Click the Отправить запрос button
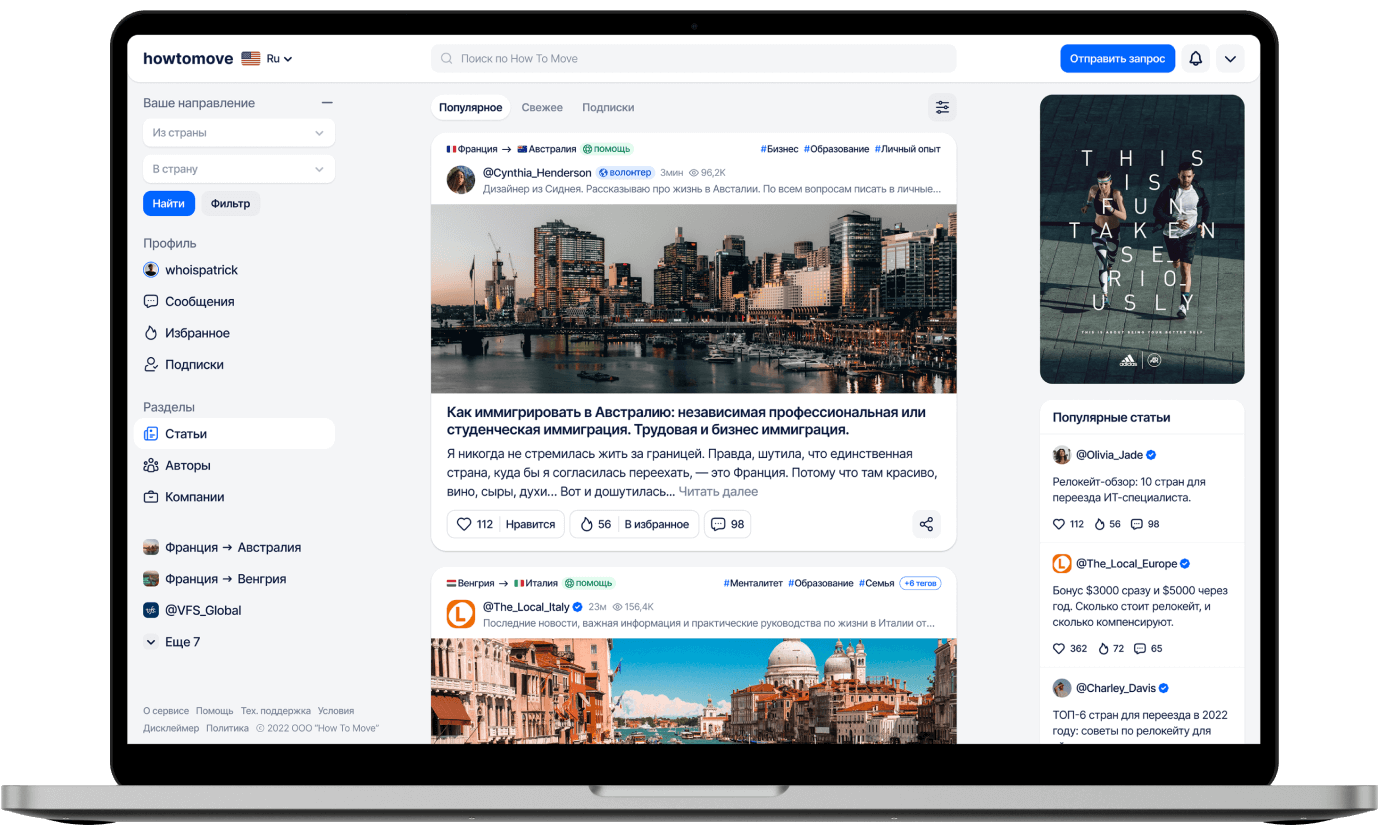The height and width of the screenshot is (840, 1384). pyautogui.click(x=1117, y=58)
